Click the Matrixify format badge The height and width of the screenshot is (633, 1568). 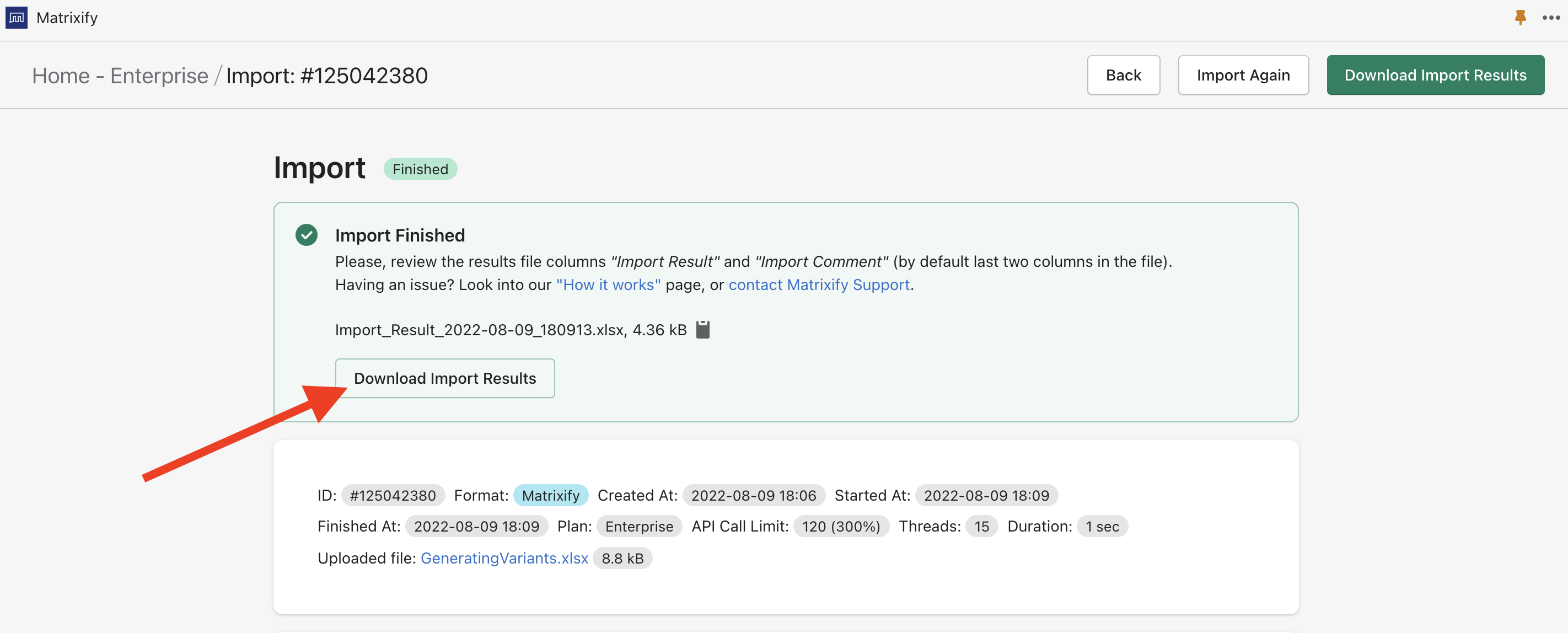click(550, 495)
